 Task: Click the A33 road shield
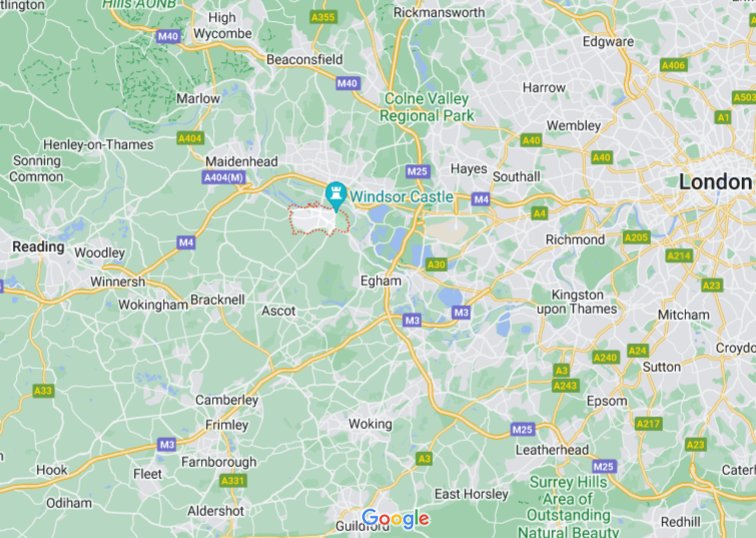(x=43, y=390)
